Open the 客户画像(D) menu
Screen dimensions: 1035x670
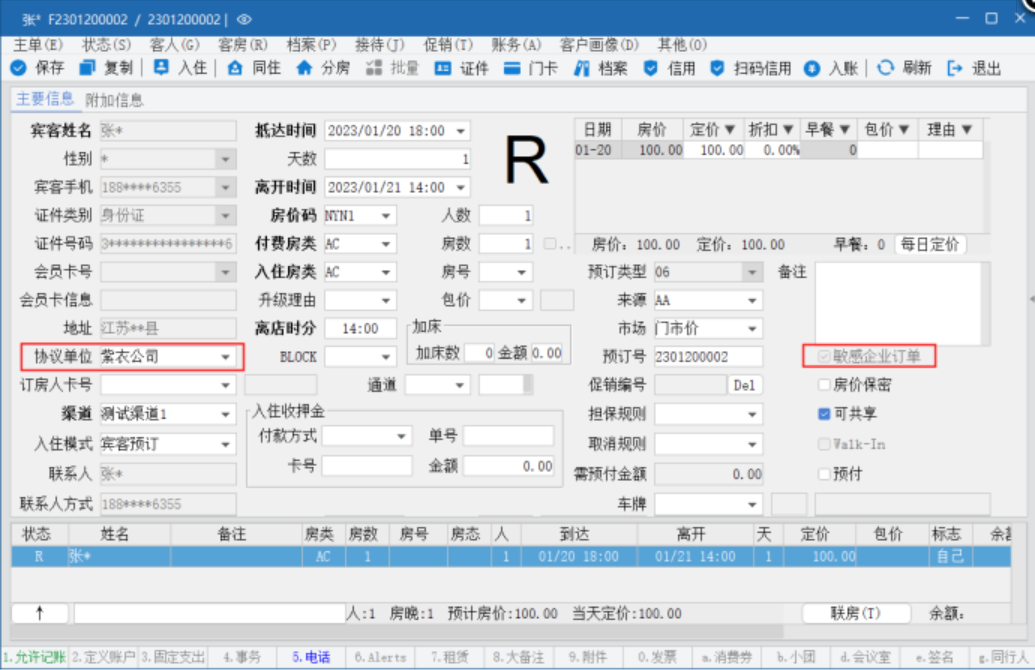tap(599, 44)
